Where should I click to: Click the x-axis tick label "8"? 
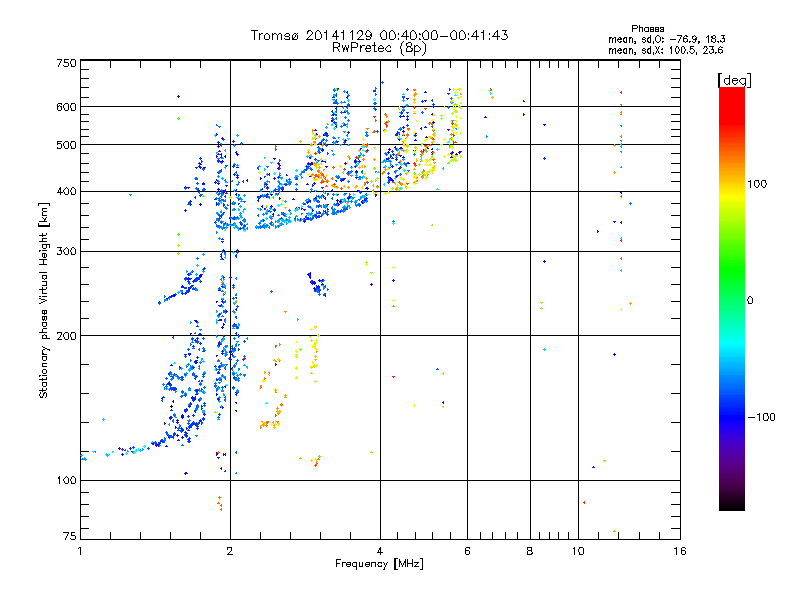coord(530,551)
